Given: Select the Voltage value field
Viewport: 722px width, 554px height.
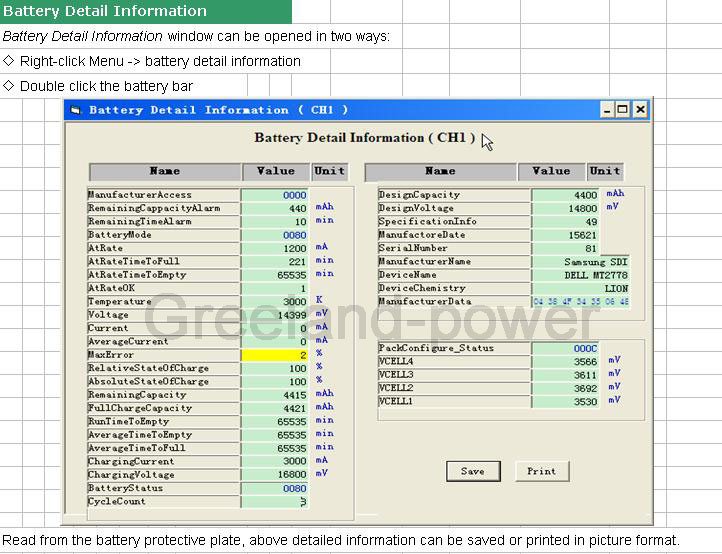Looking at the screenshot, I should click(x=274, y=315).
